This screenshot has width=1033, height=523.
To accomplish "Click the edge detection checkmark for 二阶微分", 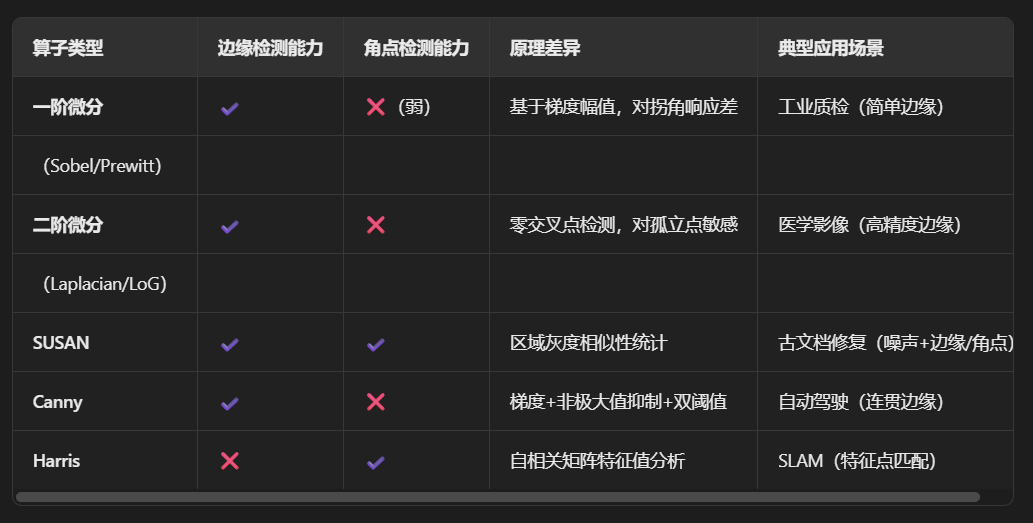I will click(230, 226).
